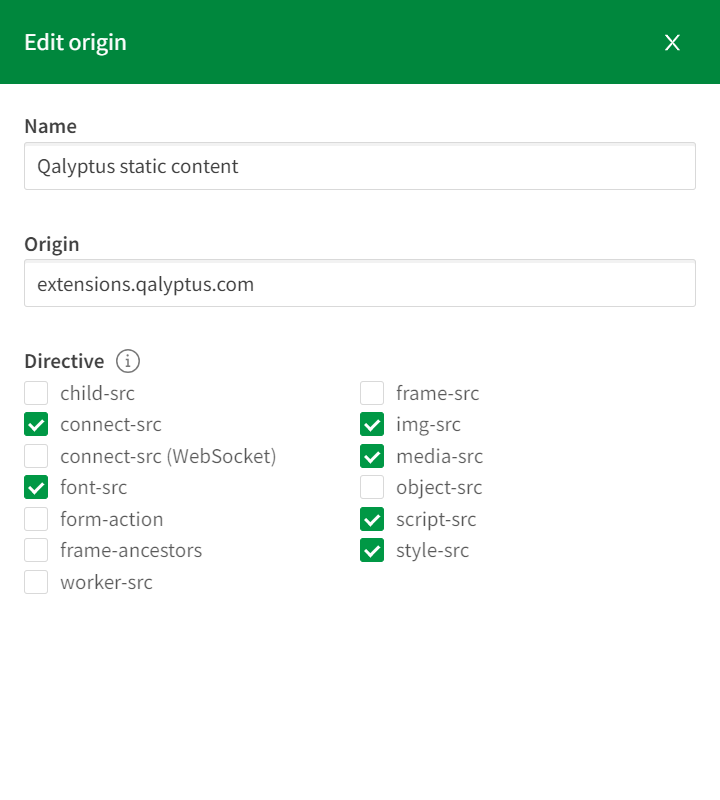The width and height of the screenshot is (720, 800).
Task: Click the 'Directive' heading label
Action: [x=64, y=361]
